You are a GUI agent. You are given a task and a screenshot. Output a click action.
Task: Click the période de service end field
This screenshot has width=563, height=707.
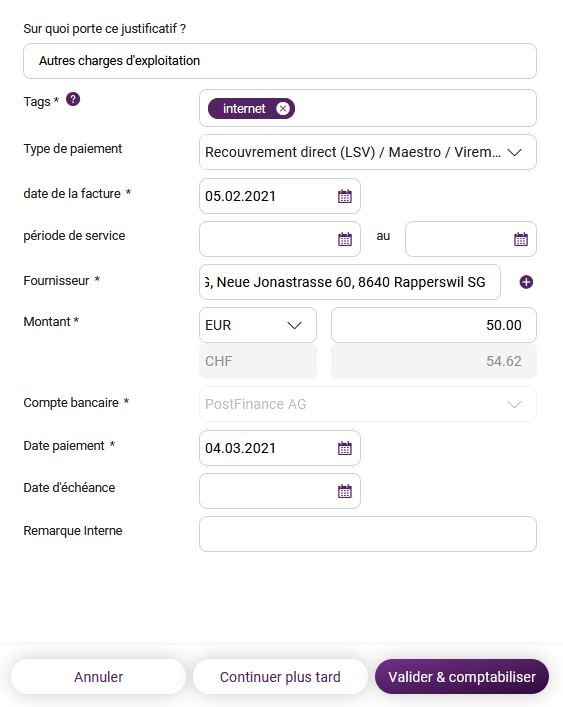(x=471, y=239)
